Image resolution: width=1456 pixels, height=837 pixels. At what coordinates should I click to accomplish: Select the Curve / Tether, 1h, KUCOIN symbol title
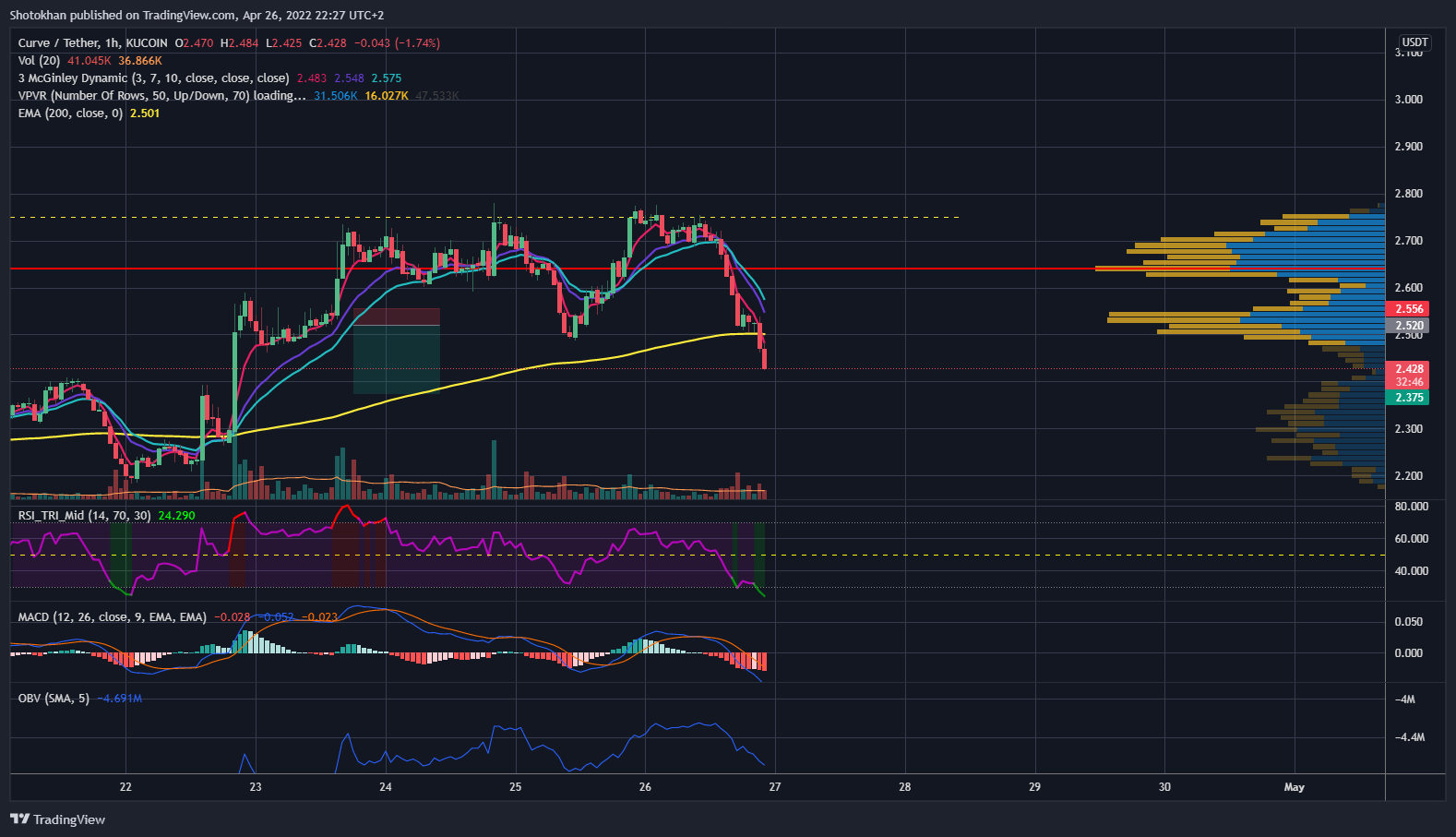92,43
